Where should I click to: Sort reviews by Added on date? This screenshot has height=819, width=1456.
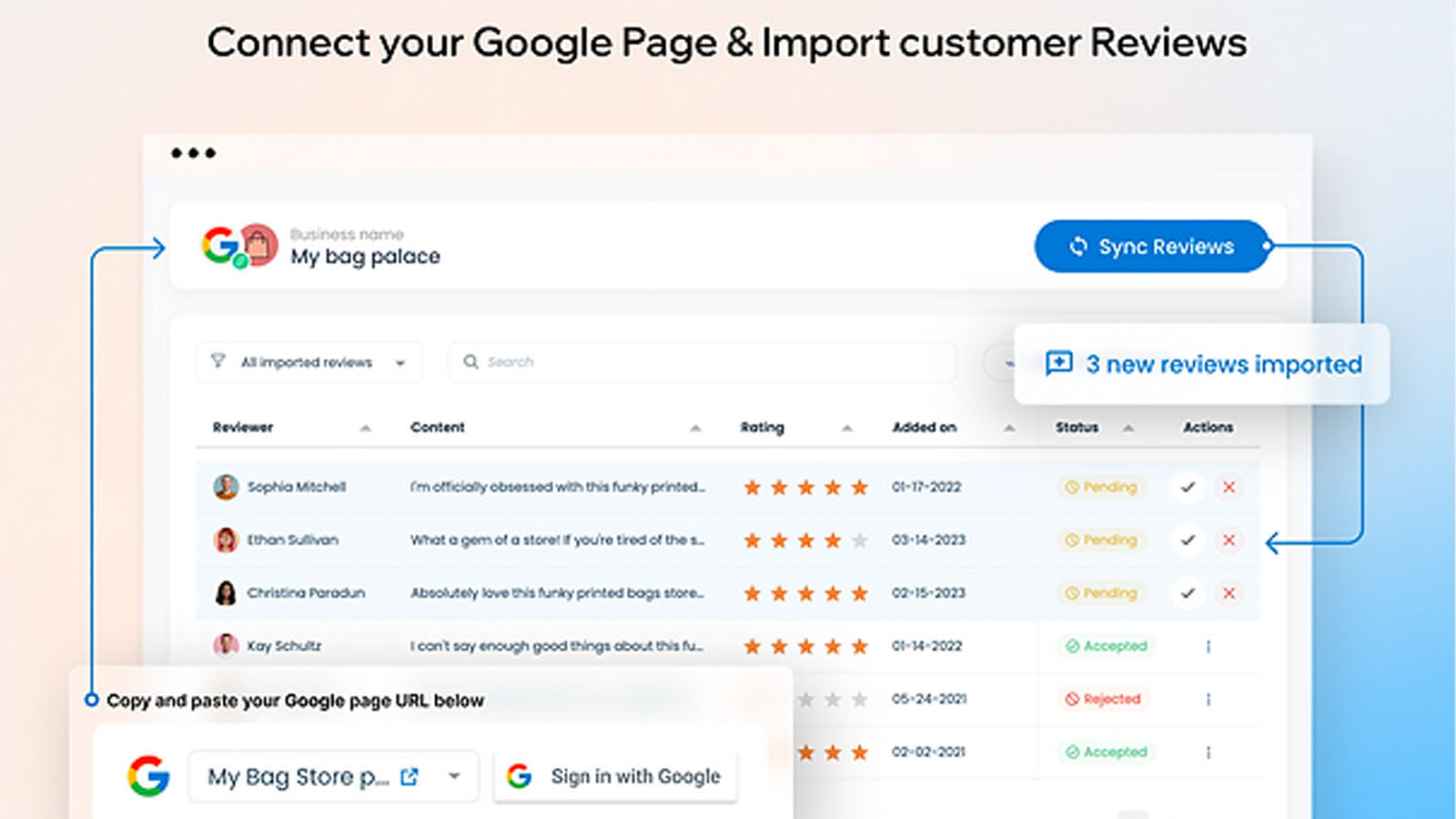pyautogui.click(x=1009, y=428)
